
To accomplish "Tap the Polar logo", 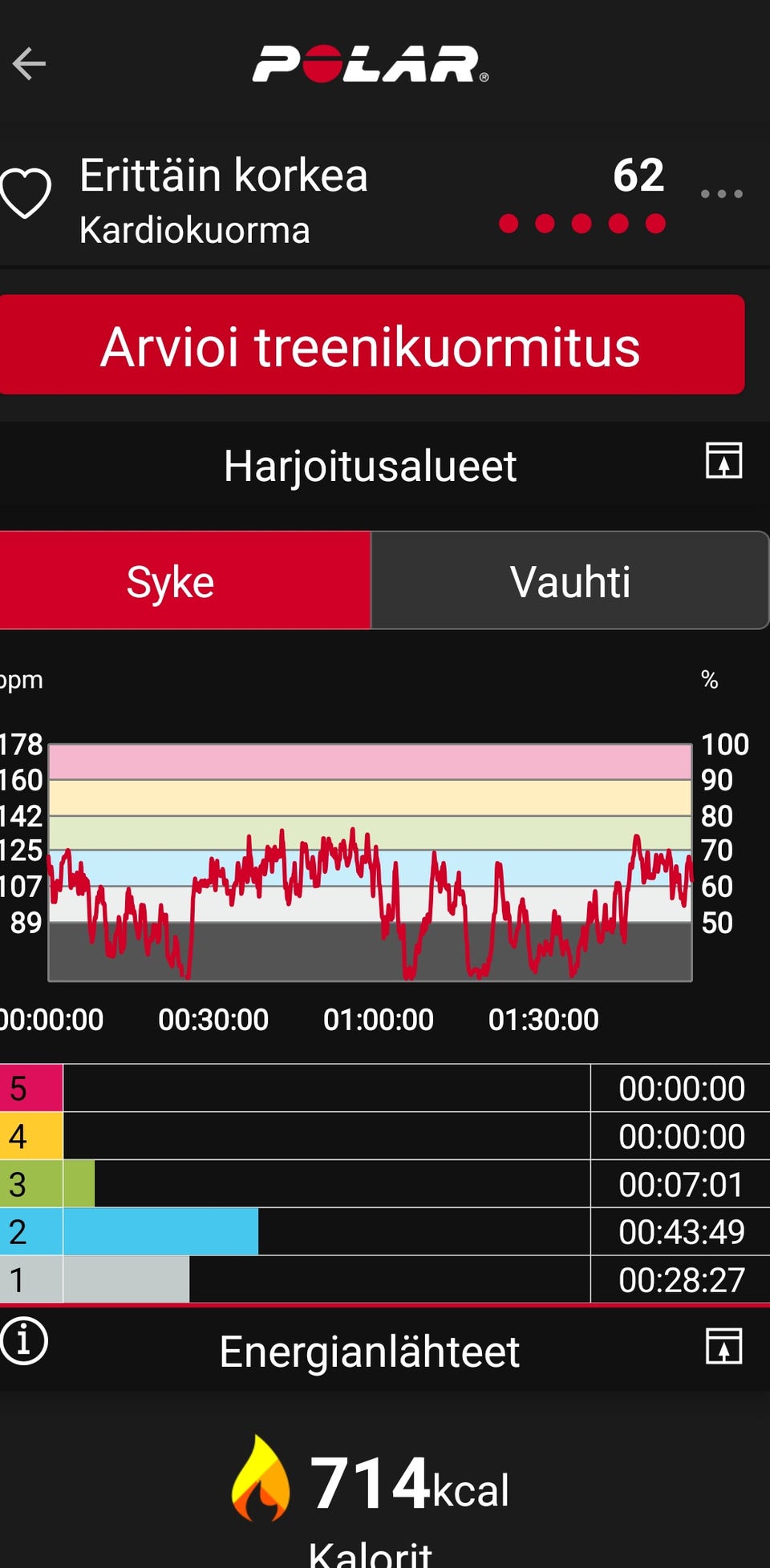I will pyautogui.click(x=371, y=64).
